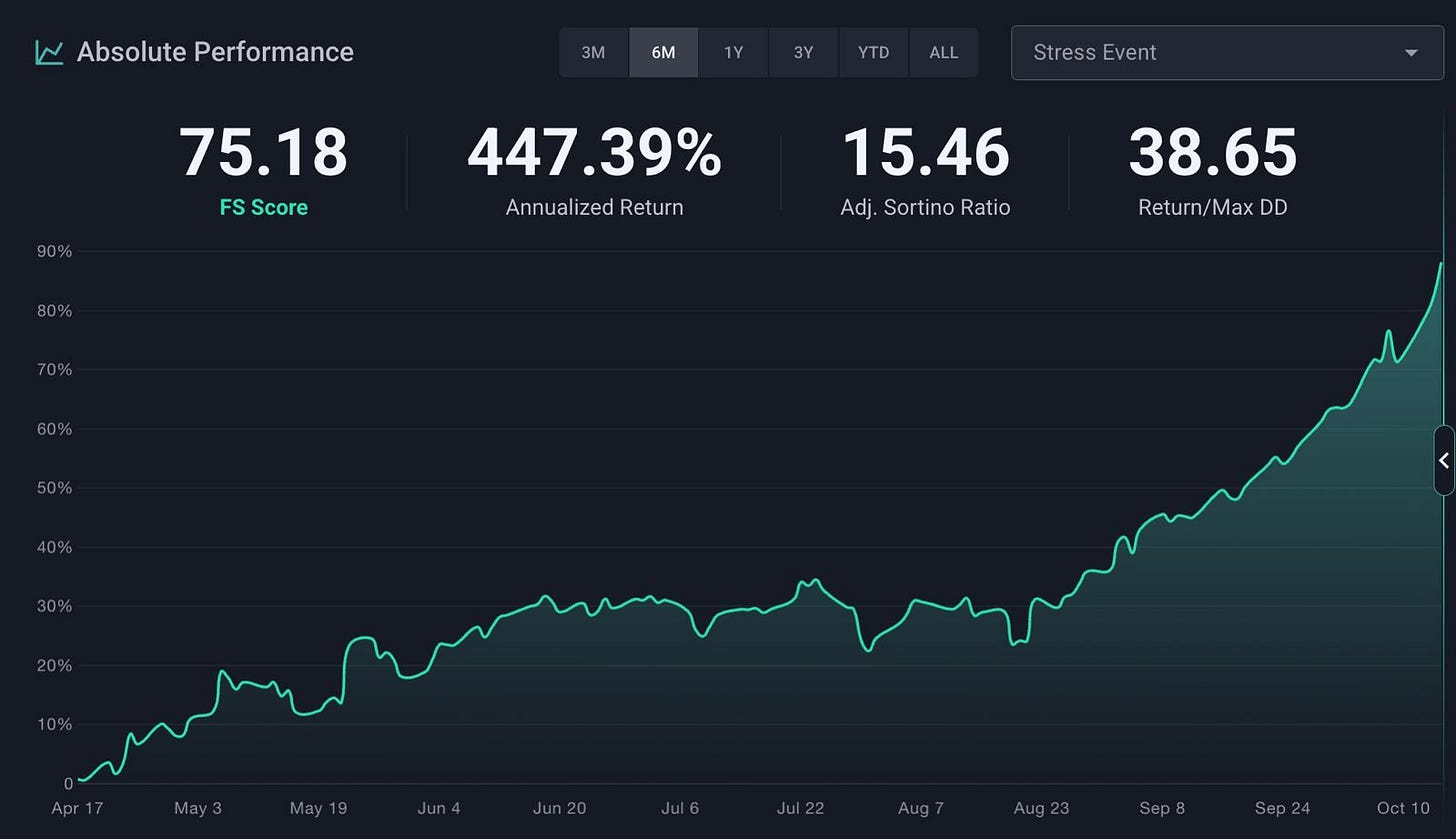1456x839 pixels.
Task: Expand the side panel chevron handle
Action: click(x=1444, y=460)
